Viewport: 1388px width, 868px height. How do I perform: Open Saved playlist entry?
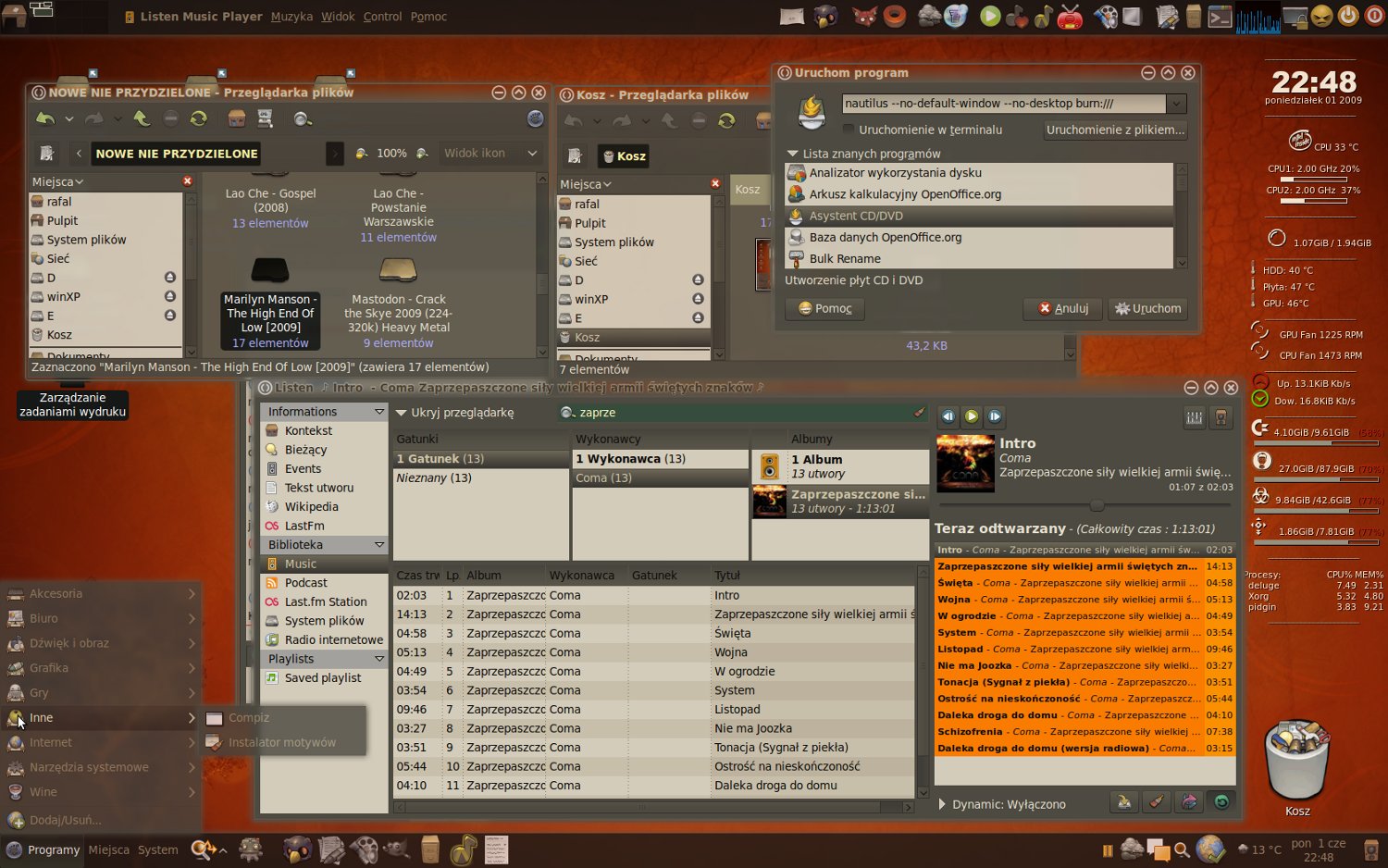click(x=322, y=678)
